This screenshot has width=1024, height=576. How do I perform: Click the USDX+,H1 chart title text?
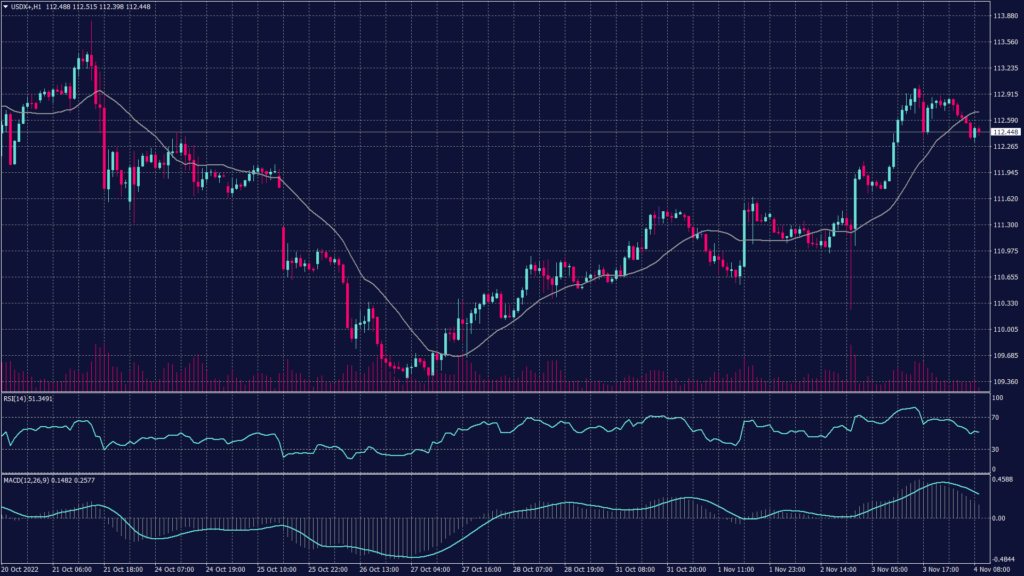25,8
